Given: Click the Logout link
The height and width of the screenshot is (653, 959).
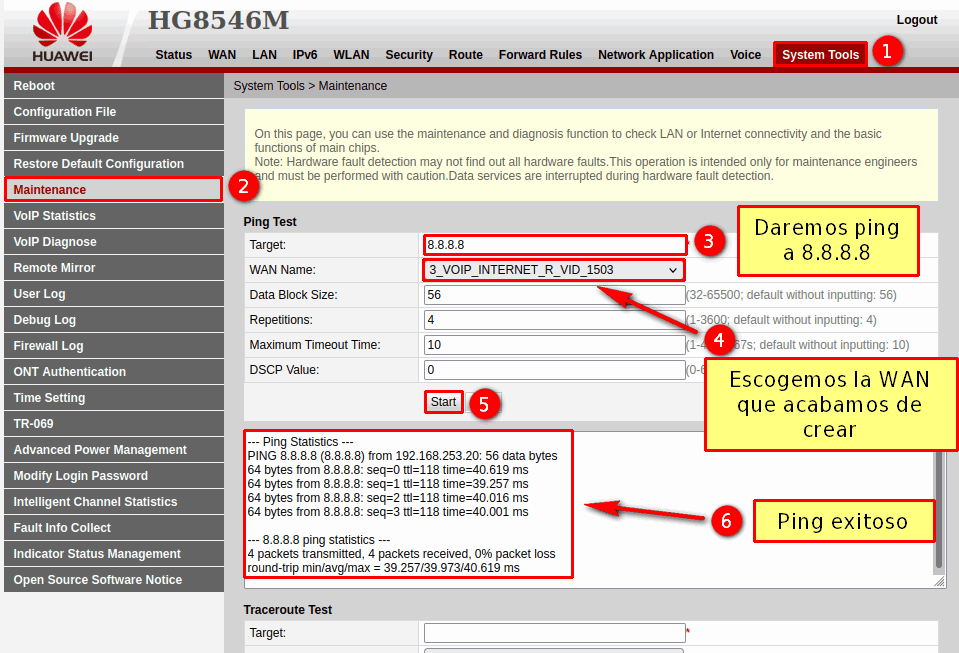Looking at the screenshot, I should (x=916, y=20).
